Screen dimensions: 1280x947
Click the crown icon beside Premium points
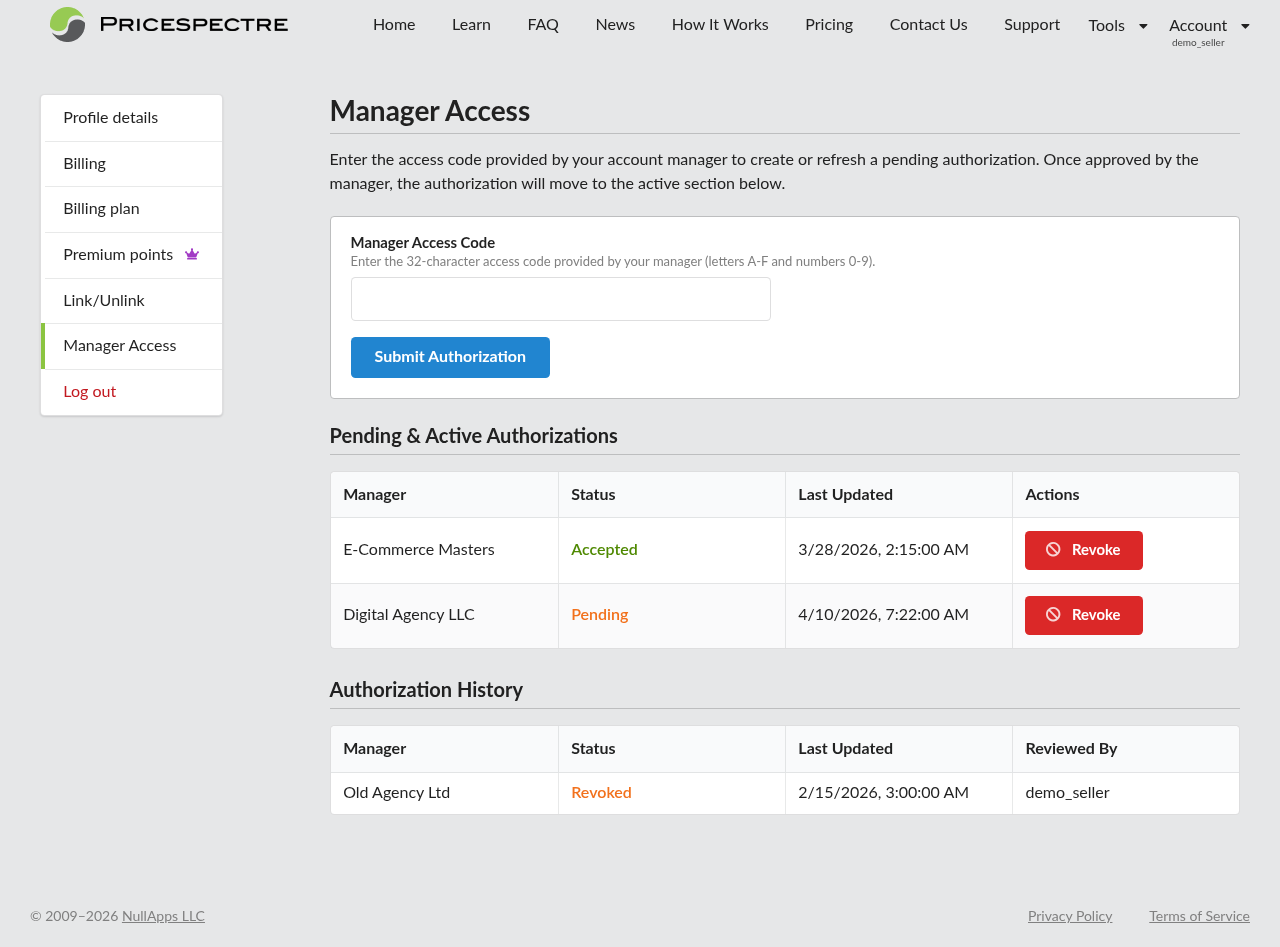point(192,254)
